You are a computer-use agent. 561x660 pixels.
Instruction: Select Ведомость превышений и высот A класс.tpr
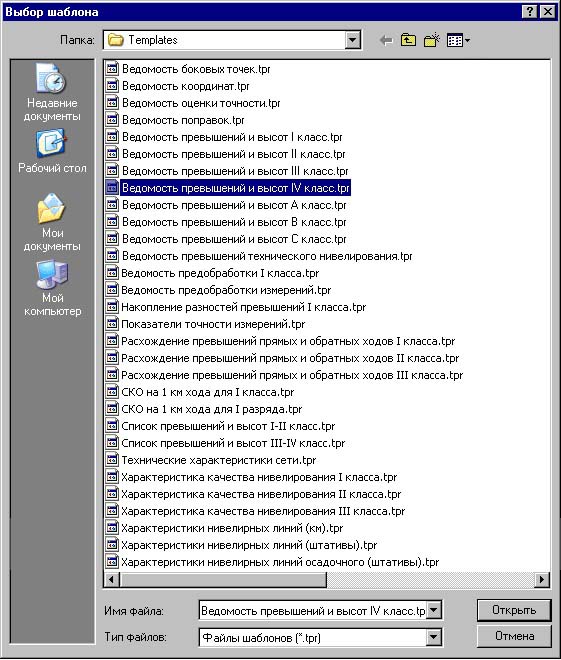[234, 205]
